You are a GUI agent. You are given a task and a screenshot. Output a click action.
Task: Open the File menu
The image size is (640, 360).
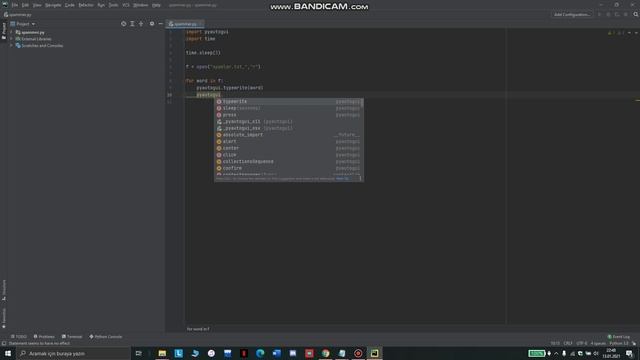[15, 5]
